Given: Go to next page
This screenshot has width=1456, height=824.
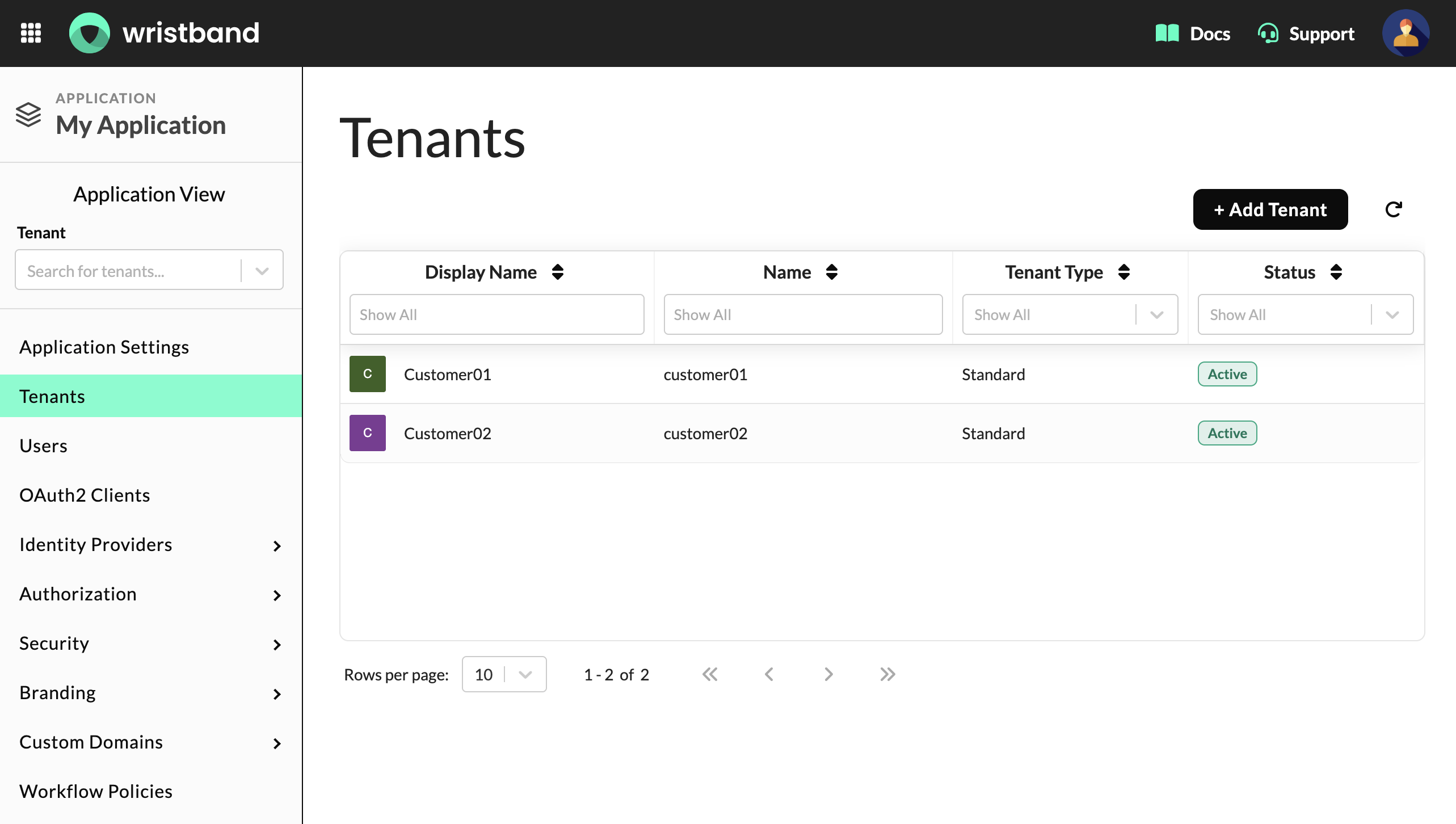Looking at the screenshot, I should click(x=828, y=674).
